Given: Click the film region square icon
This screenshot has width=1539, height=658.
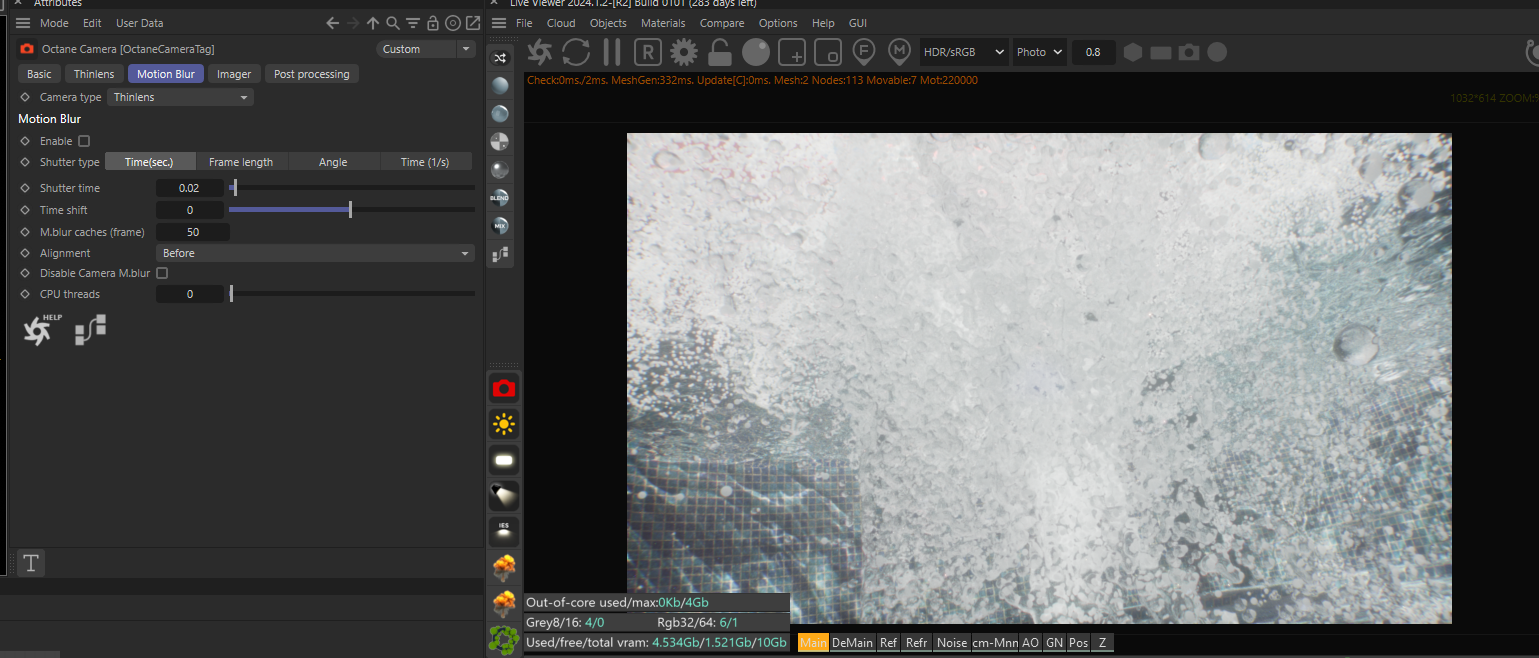Looking at the screenshot, I should click(x=828, y=52).
